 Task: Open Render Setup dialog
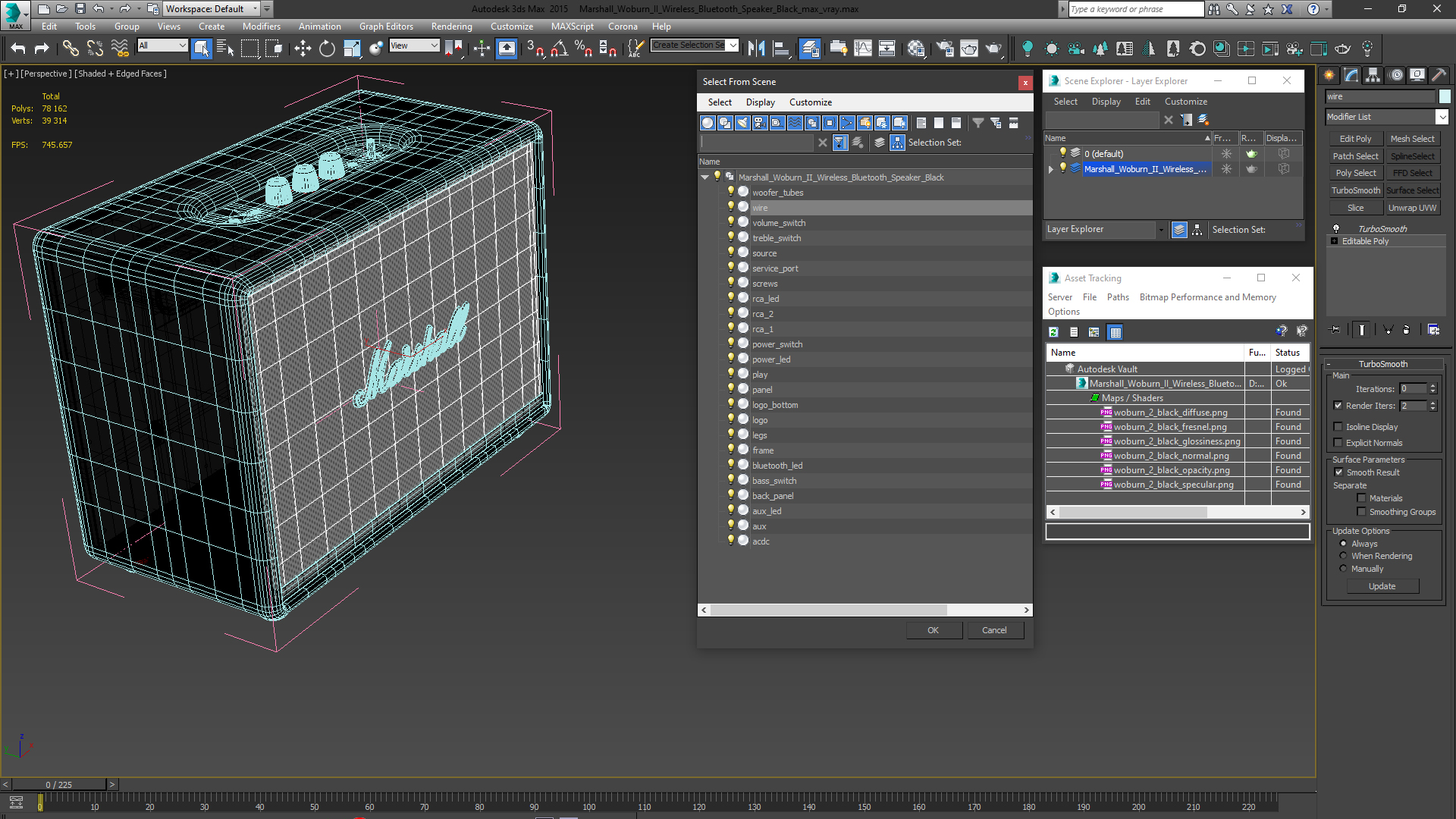pos(945,49)
